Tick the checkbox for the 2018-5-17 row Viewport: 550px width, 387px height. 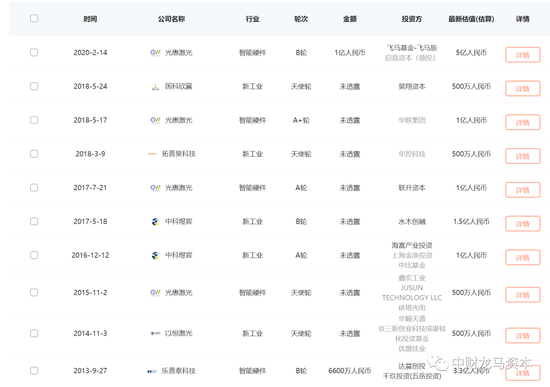[34, 120]
